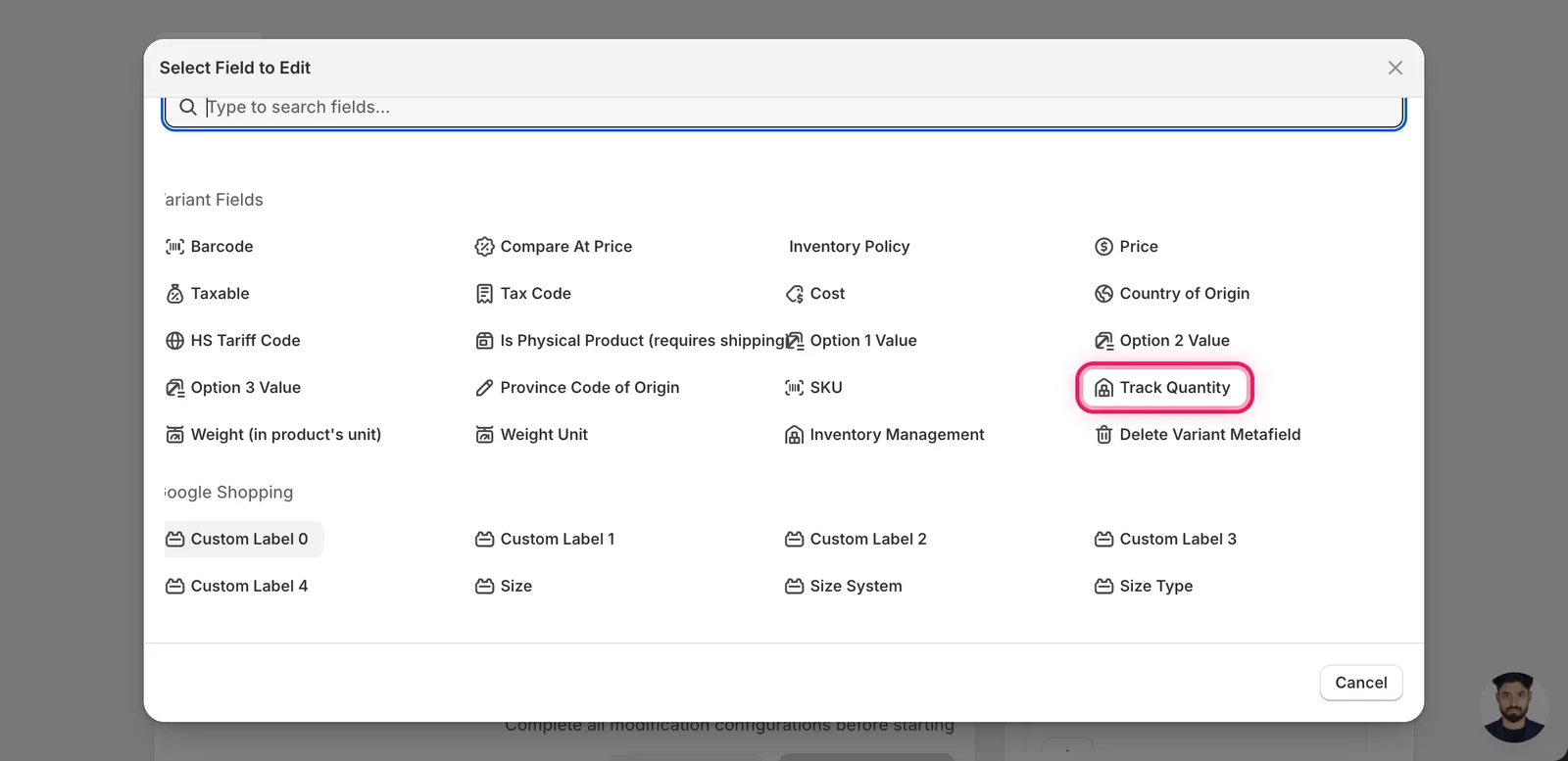The image size is (1568, 761).
Task: Open the support chat avatar
Action: 1514,707
